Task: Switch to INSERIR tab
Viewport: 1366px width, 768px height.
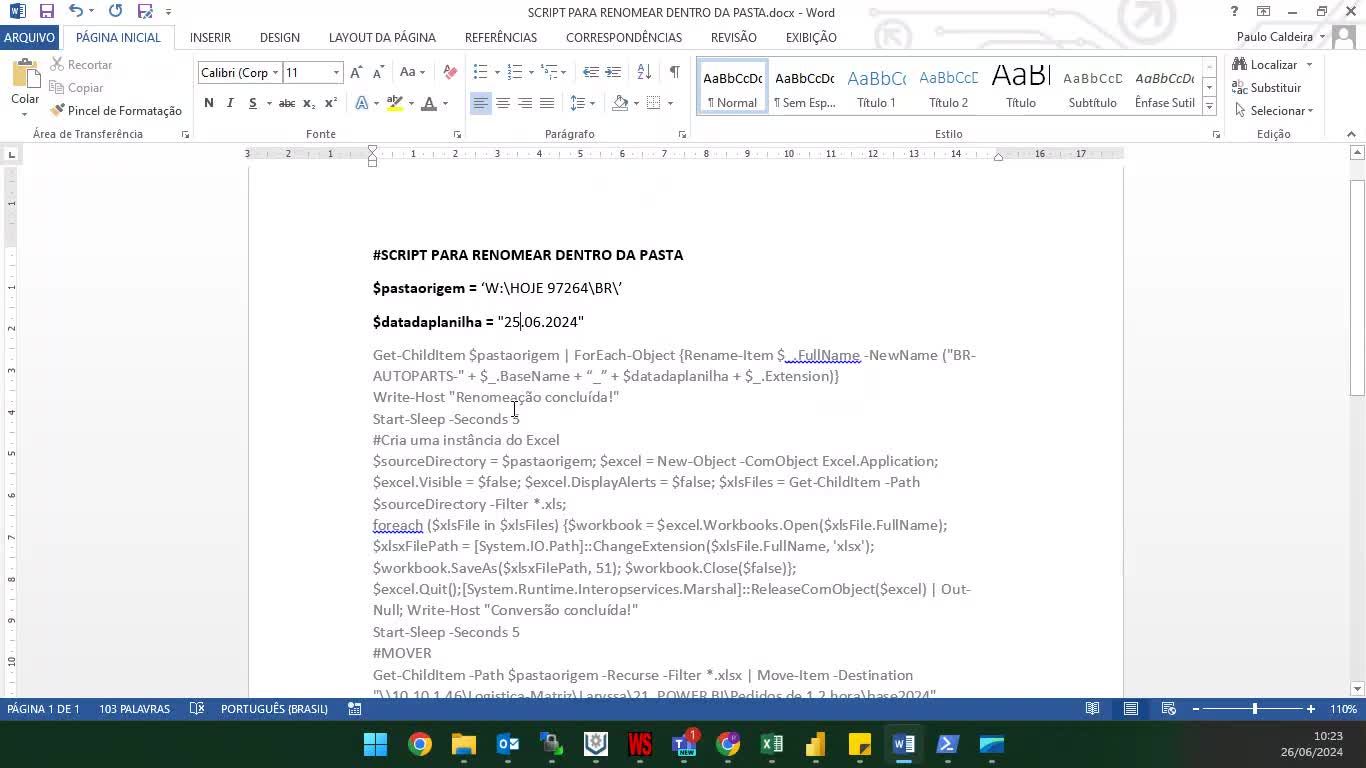Action: pos(210,37)
